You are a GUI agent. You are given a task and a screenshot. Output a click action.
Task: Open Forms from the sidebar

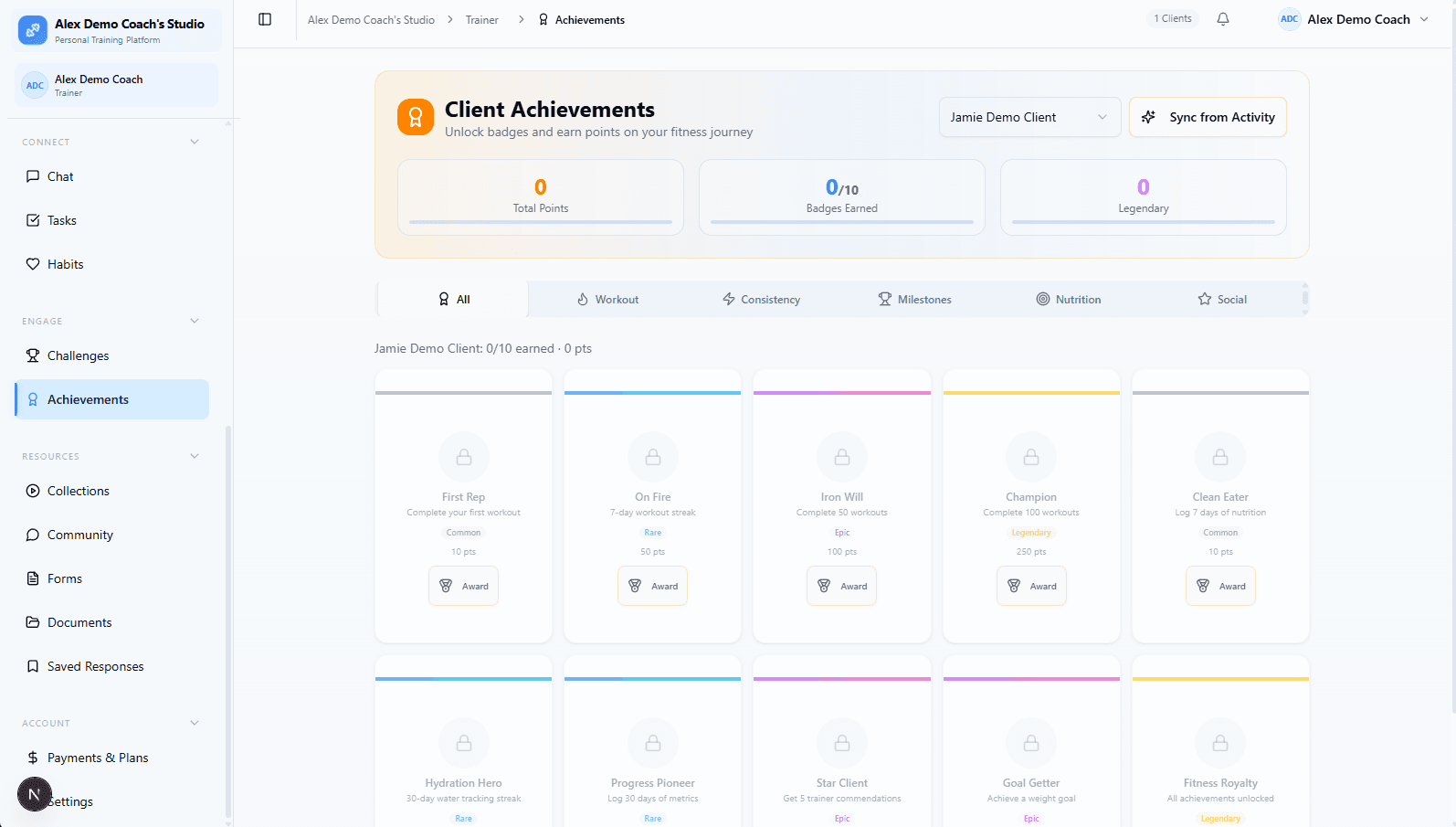(112, 578)
